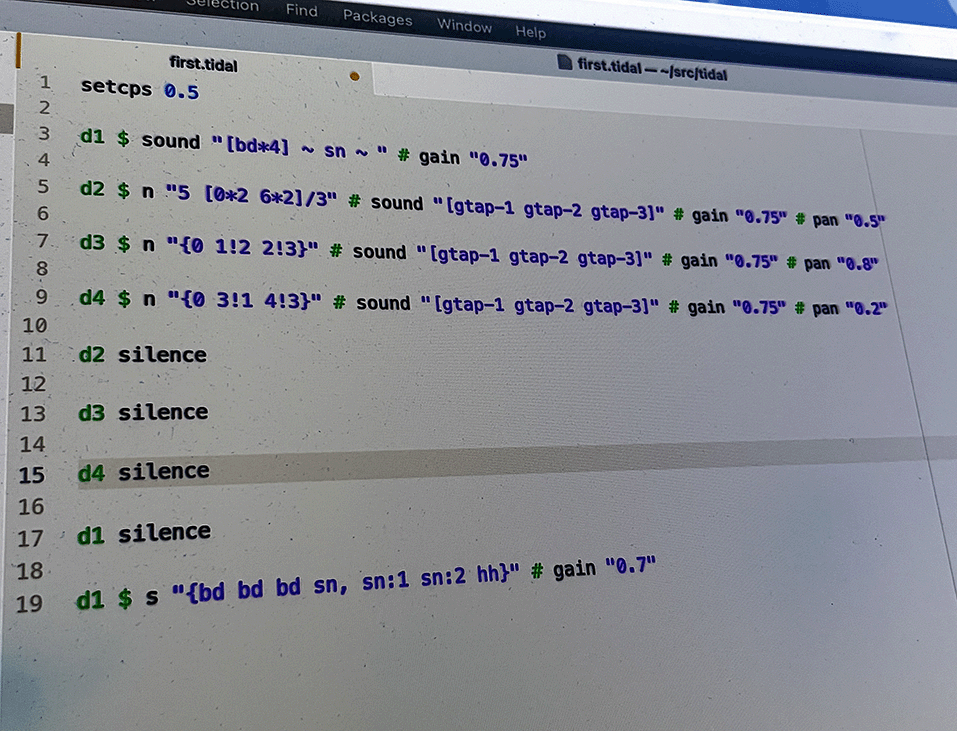Open the Help menu
957x731 pixels.
(530, 31)
